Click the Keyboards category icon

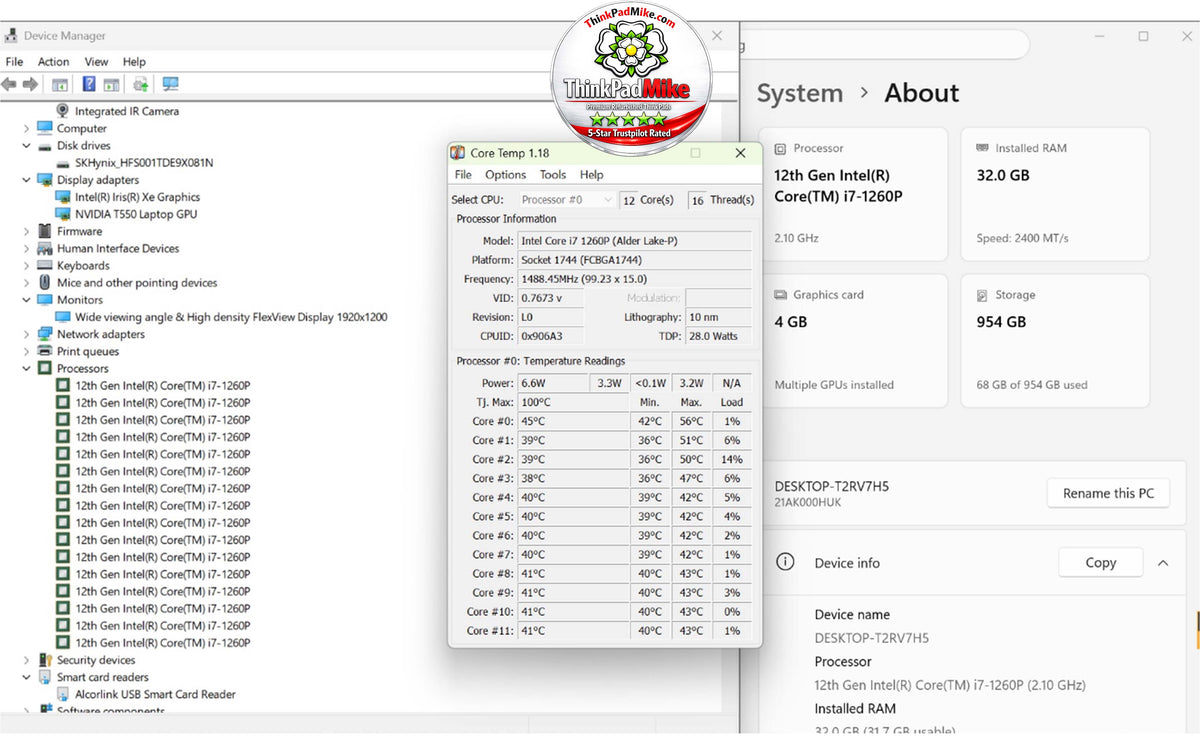pos(45,266)
